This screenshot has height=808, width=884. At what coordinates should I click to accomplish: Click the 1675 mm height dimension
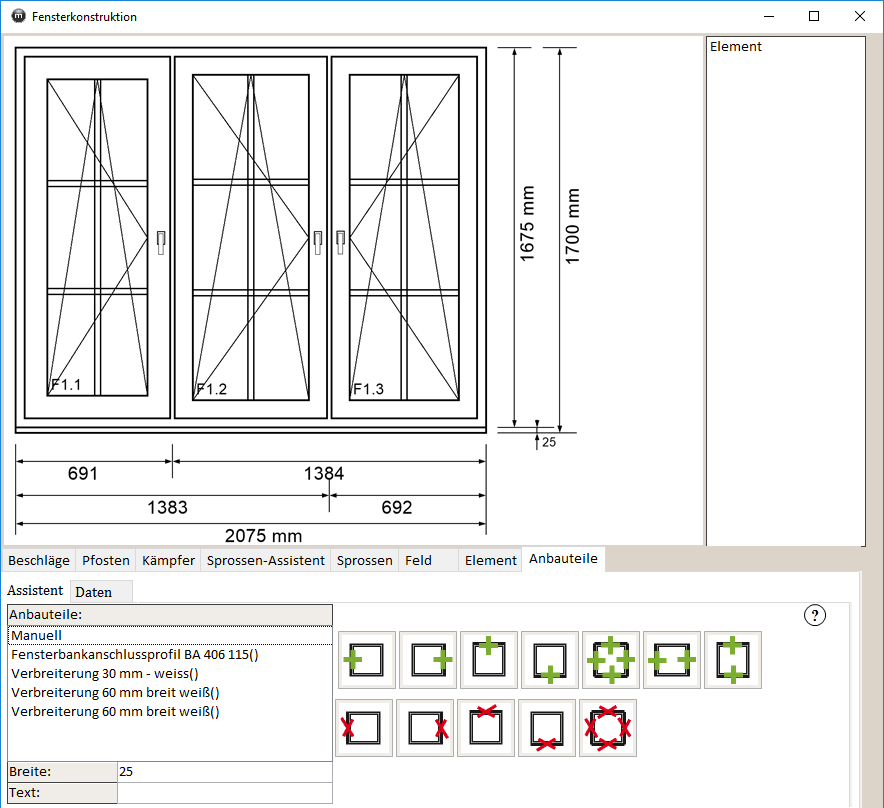point(527,224)
